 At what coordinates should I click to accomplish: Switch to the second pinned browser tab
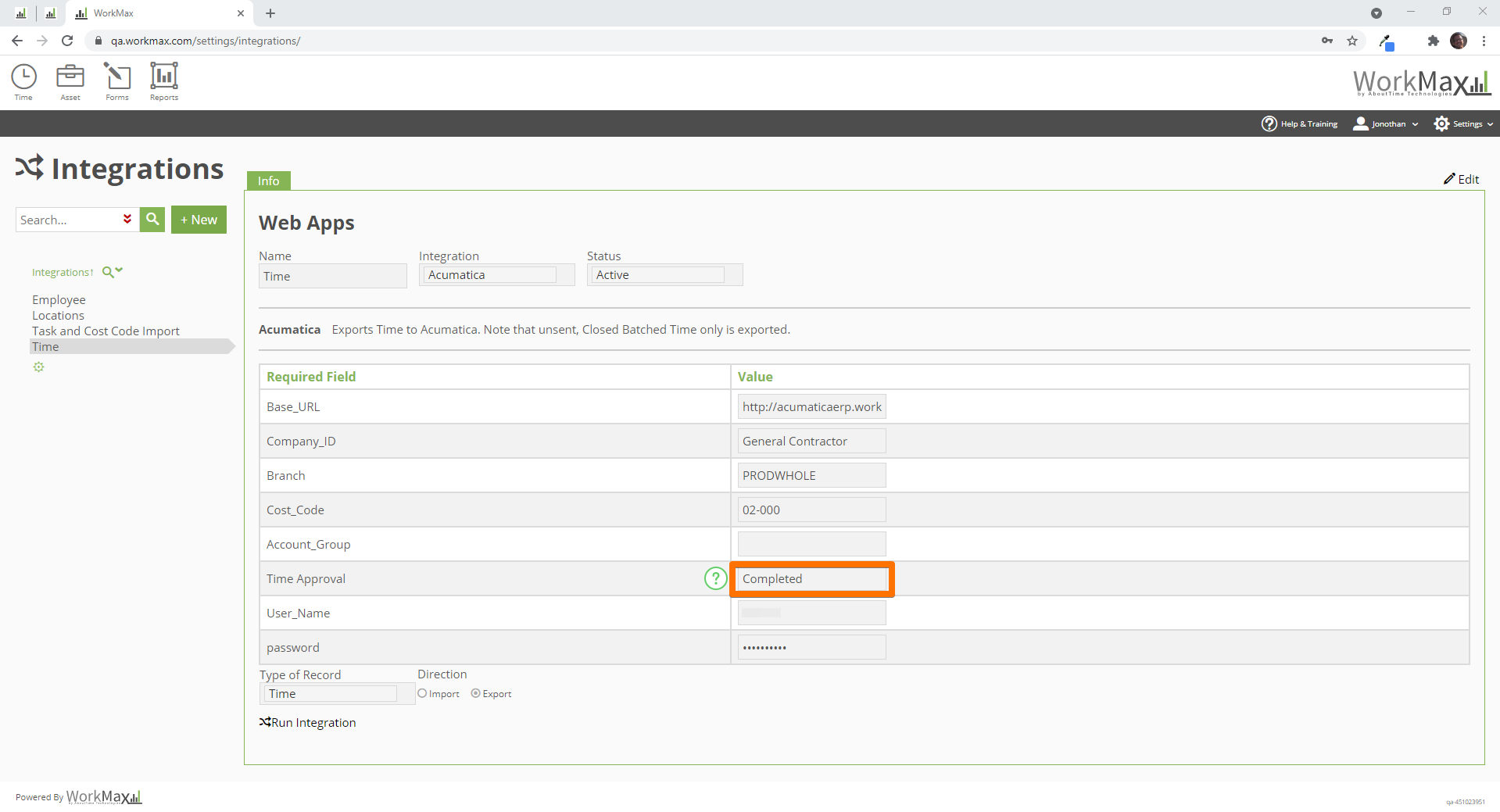tap(51, 13)
